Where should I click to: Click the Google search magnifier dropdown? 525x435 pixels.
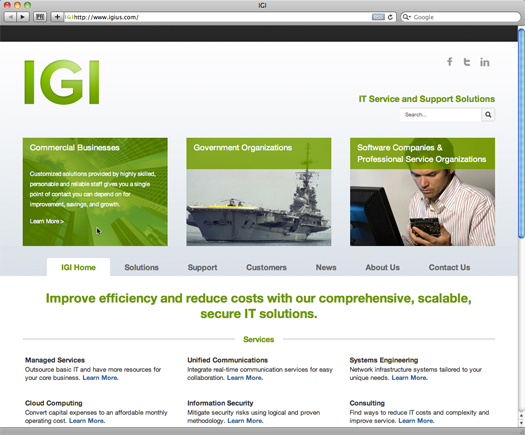coord(406,17)
